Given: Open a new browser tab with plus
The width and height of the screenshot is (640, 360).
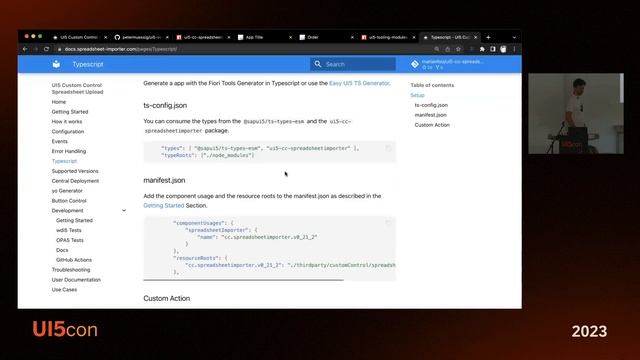Looking at the screenshot, I should tap(488, 37).
